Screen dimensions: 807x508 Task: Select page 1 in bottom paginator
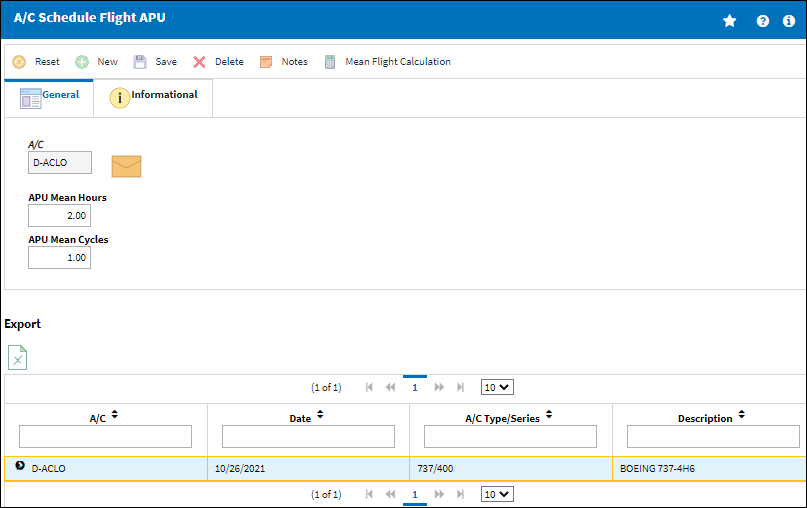[415, 495]
